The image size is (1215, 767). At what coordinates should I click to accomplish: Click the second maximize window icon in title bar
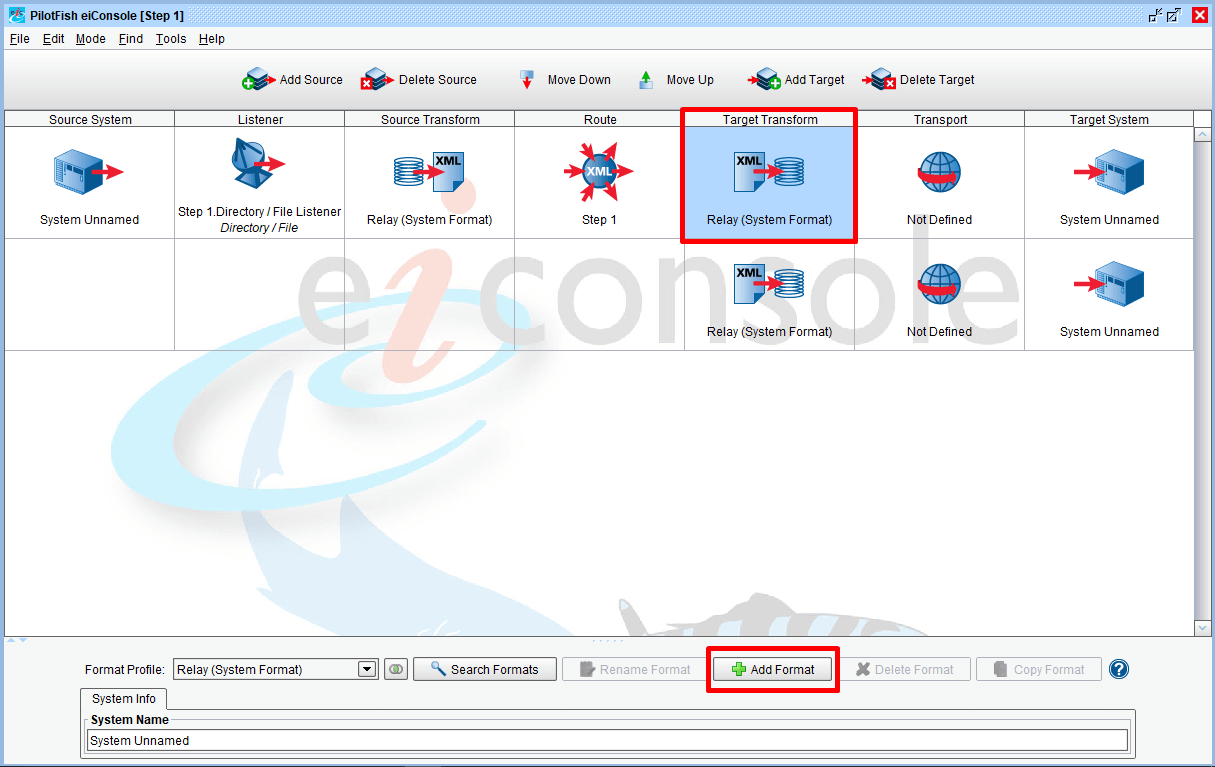(1174, 15)
